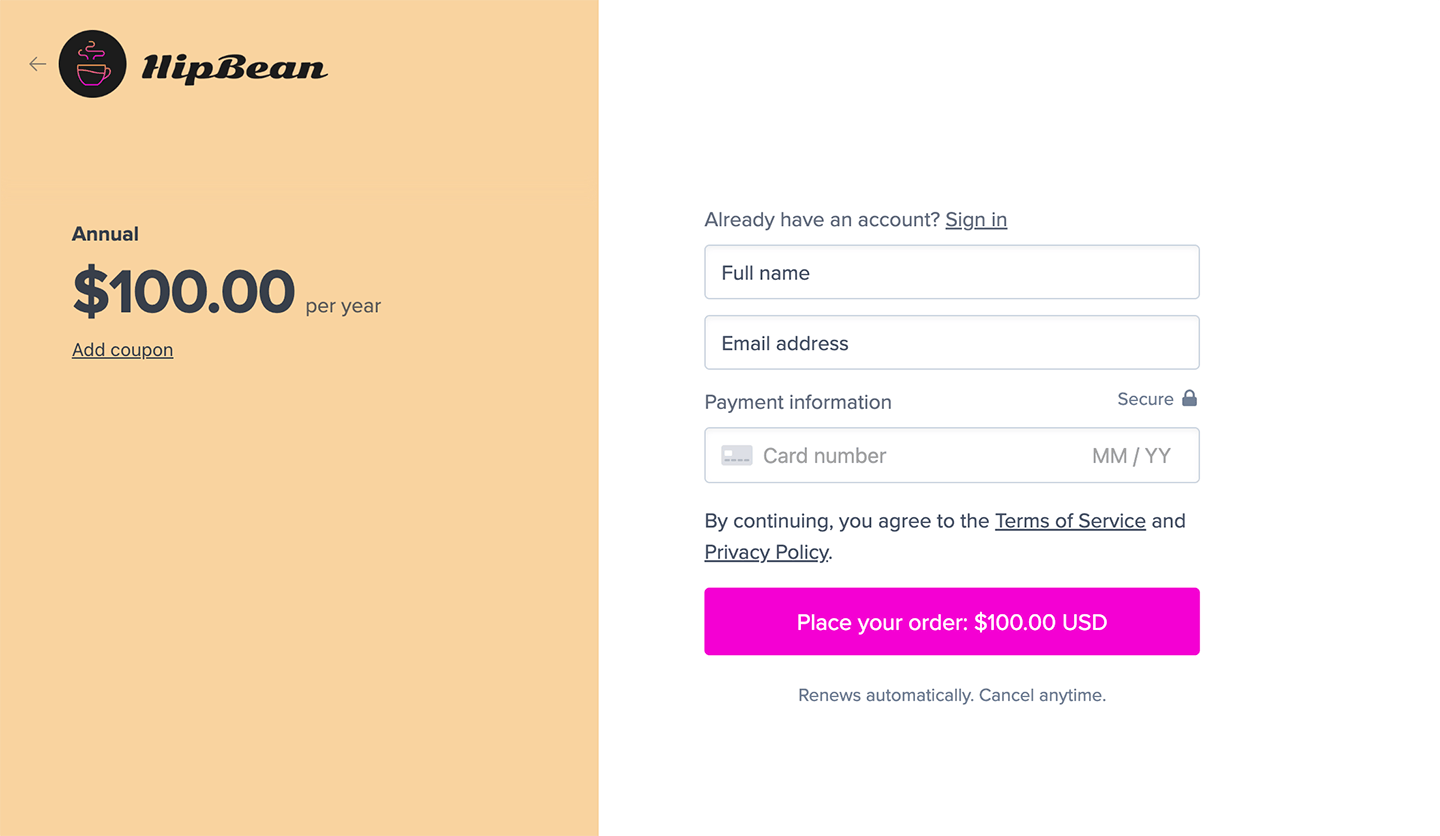Click the credit card icon
The image size is (1440, 836).
point(737,456)
